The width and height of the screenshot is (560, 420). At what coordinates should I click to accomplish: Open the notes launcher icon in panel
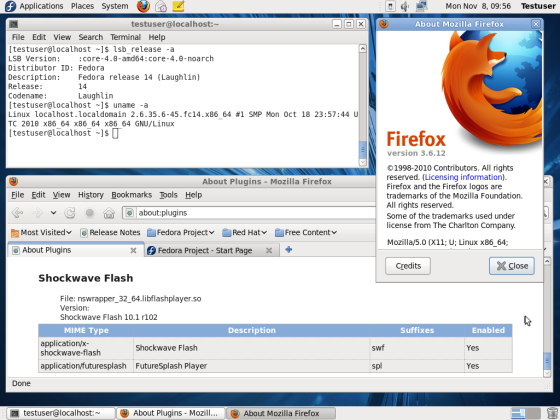tap(178, 6)
